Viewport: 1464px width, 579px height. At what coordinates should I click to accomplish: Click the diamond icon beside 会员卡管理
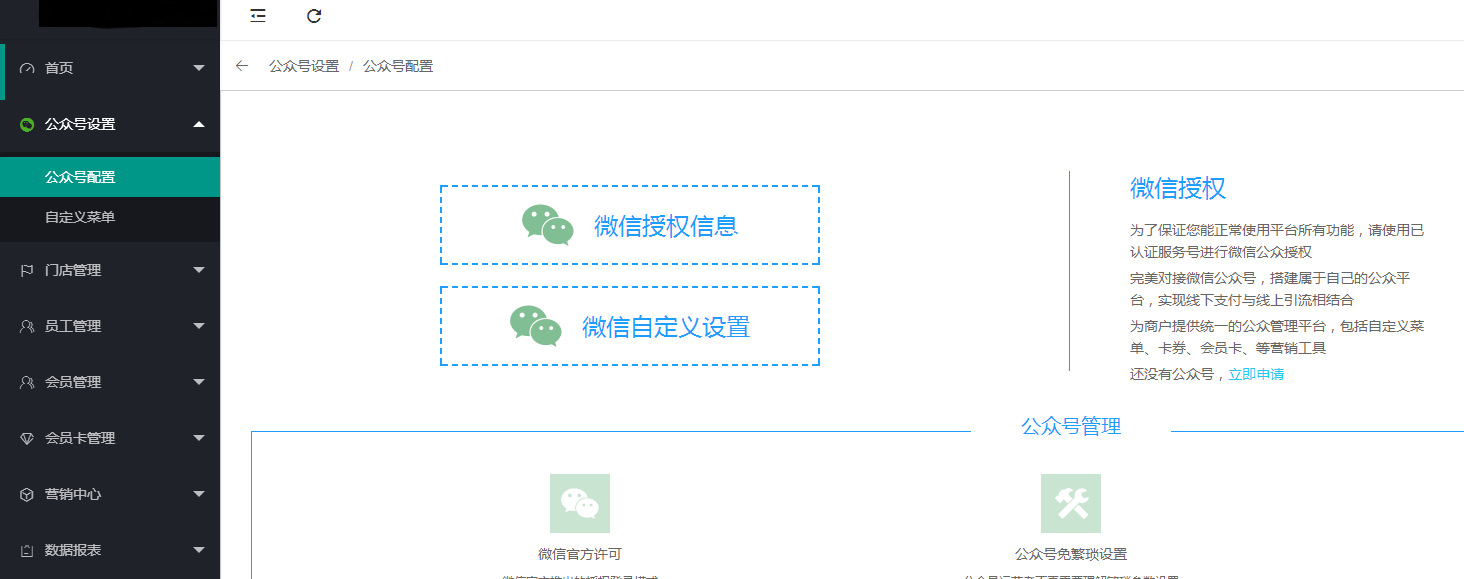27,438
